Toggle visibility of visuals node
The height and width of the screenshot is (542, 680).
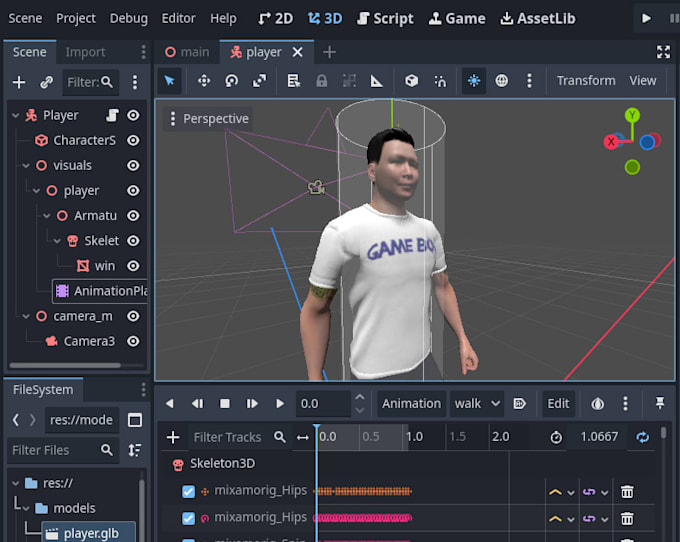133,165
